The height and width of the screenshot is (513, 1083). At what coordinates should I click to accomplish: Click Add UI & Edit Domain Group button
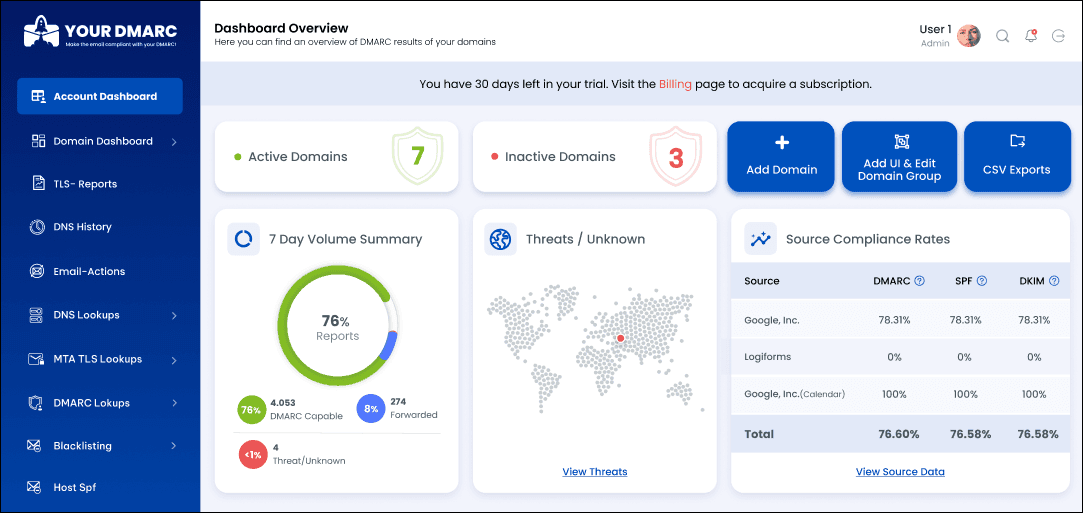899,157
